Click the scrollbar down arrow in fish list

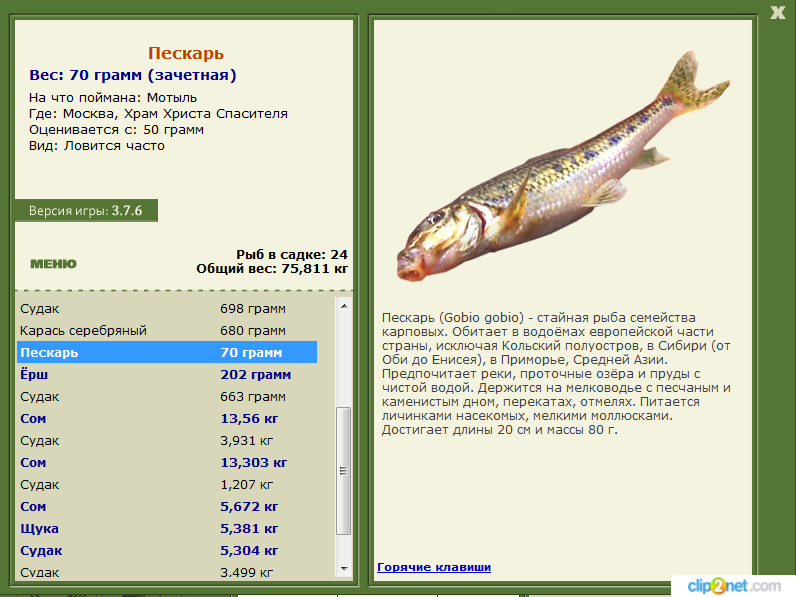(x=344, y=569)
